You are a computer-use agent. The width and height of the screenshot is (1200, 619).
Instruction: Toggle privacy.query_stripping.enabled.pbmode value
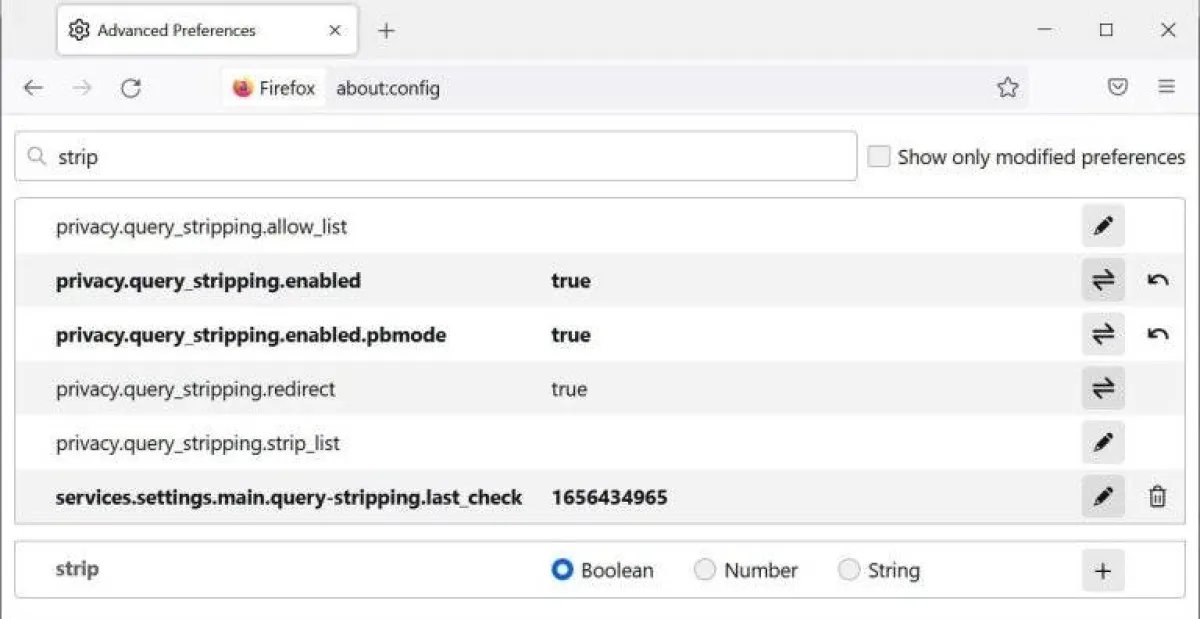pyautogui.click(x=1103, y=335)
